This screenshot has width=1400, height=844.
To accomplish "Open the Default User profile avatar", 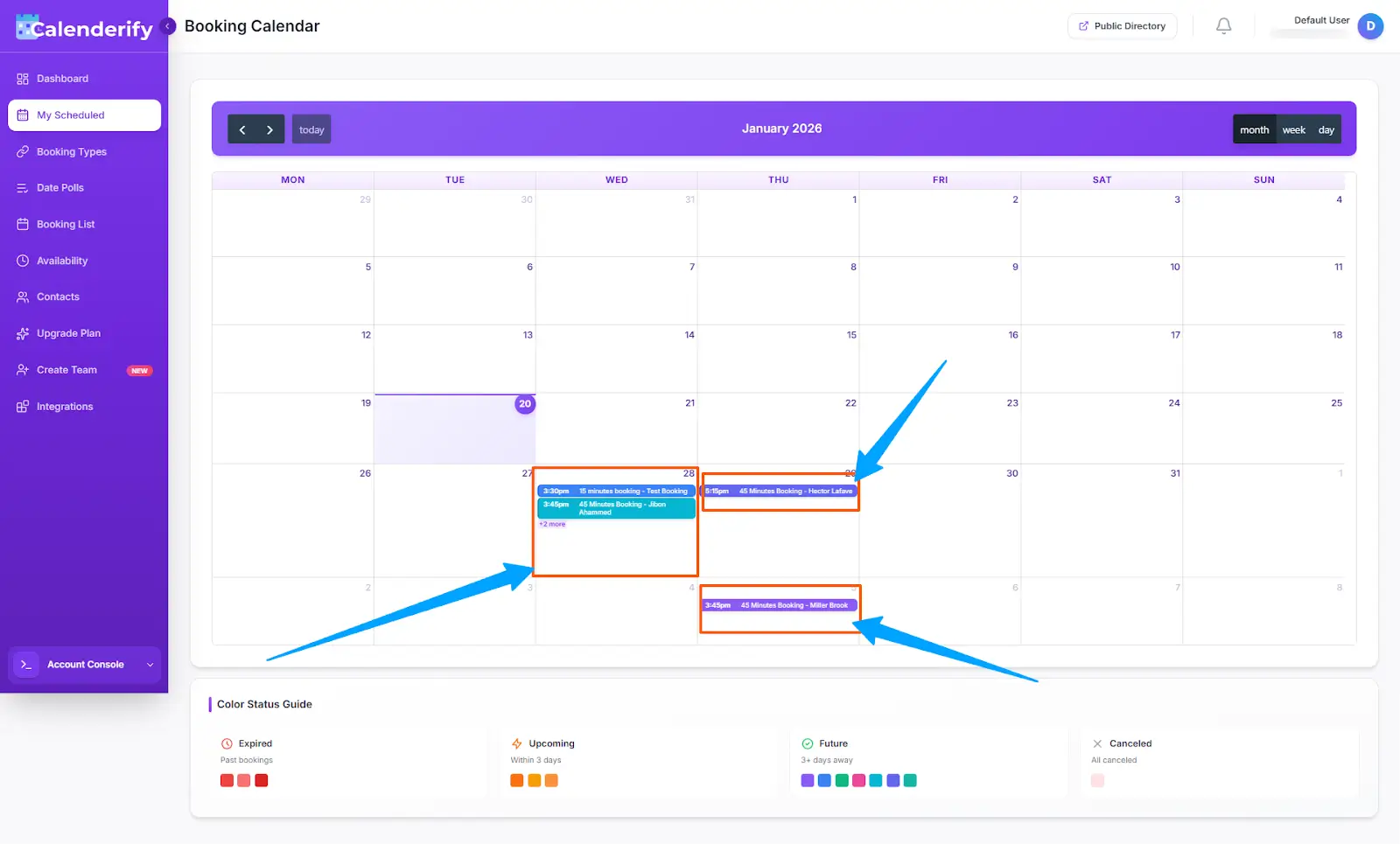I will (x=1370, y=26).
